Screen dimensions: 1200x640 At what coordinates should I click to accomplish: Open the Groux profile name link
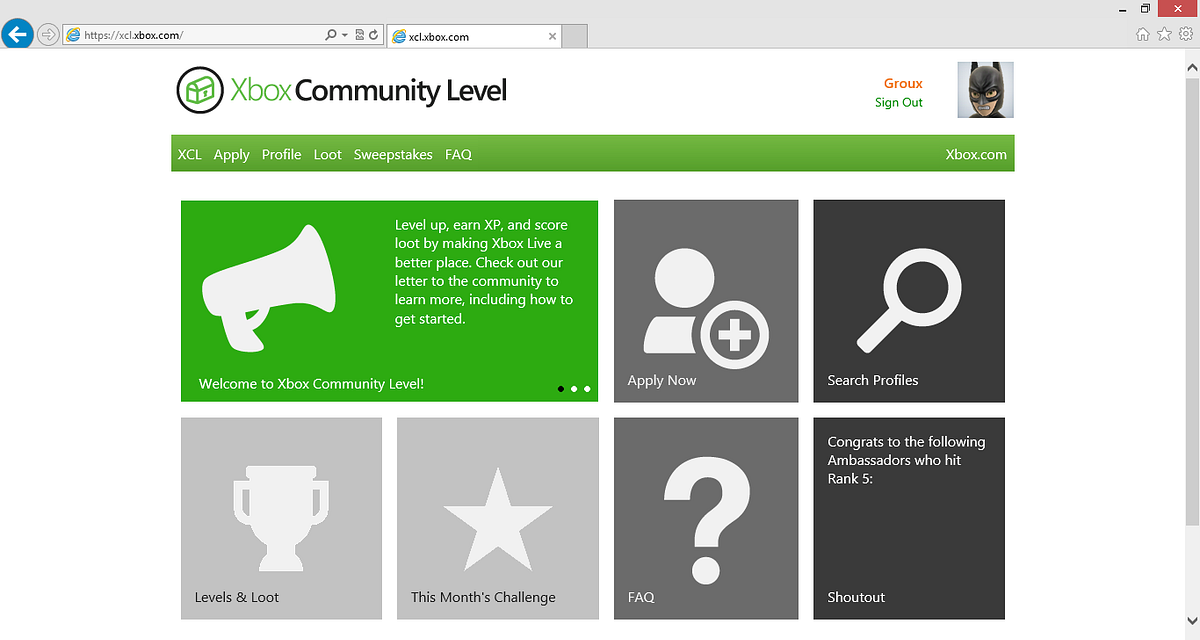tap(903, 83)
